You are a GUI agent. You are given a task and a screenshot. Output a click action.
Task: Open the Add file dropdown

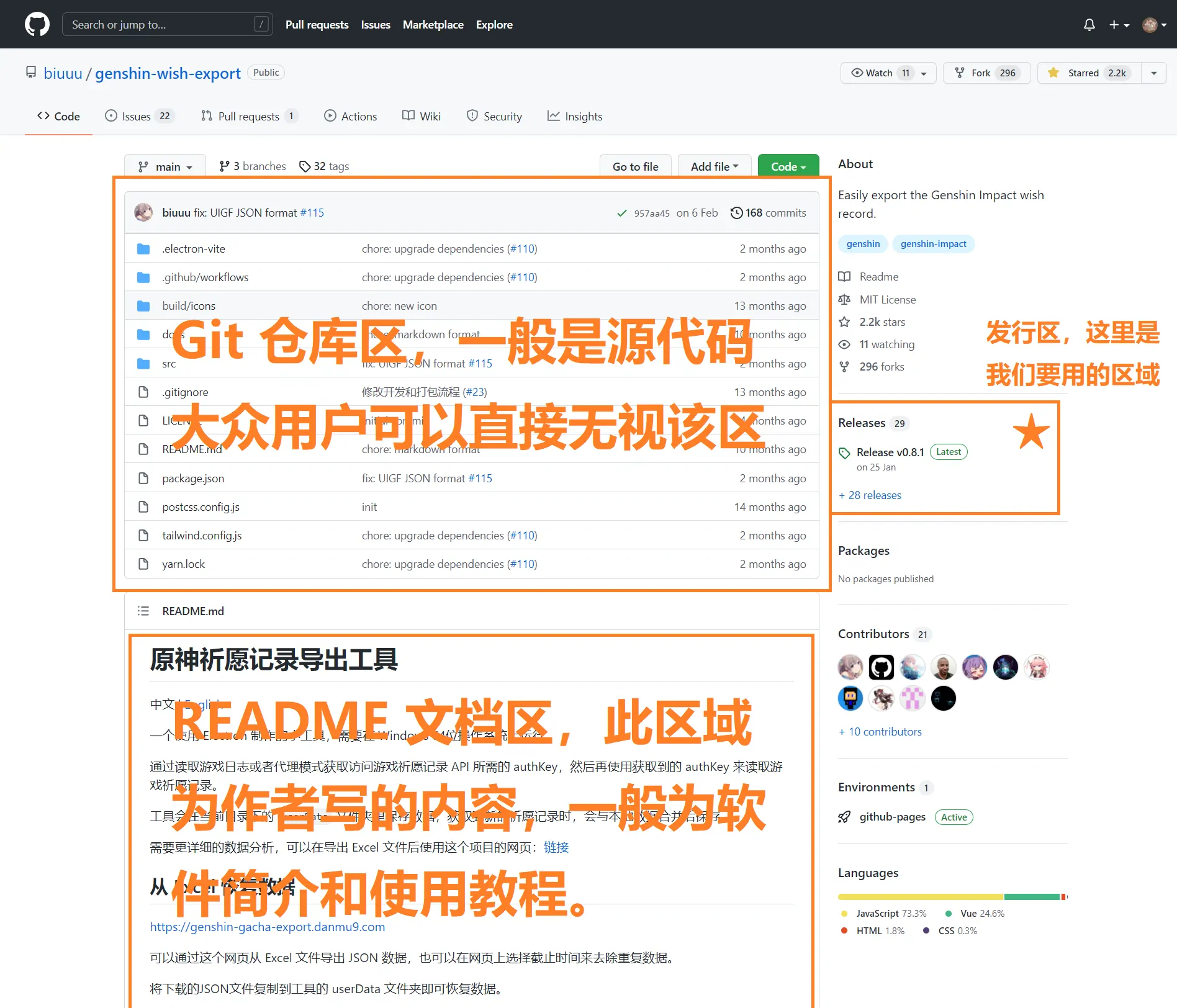tap(715, 166)
